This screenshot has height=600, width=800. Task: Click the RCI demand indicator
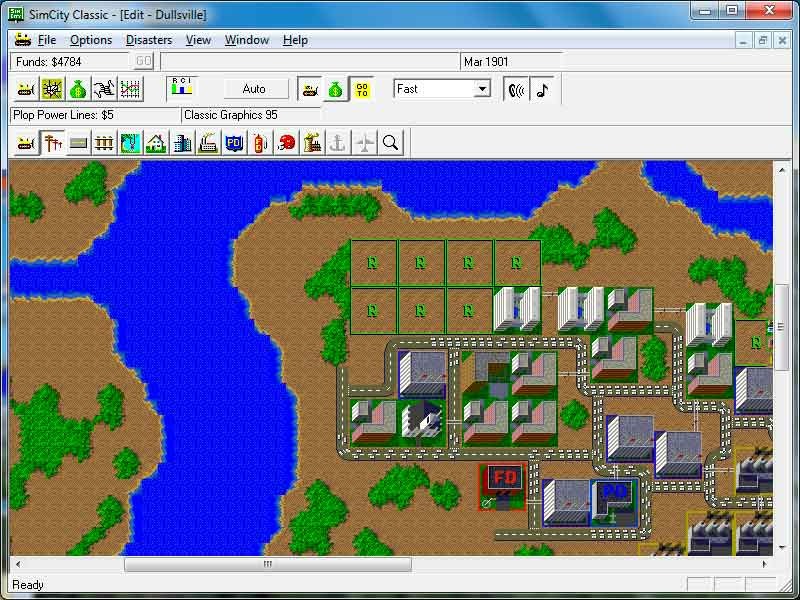[x=182, y=88]
